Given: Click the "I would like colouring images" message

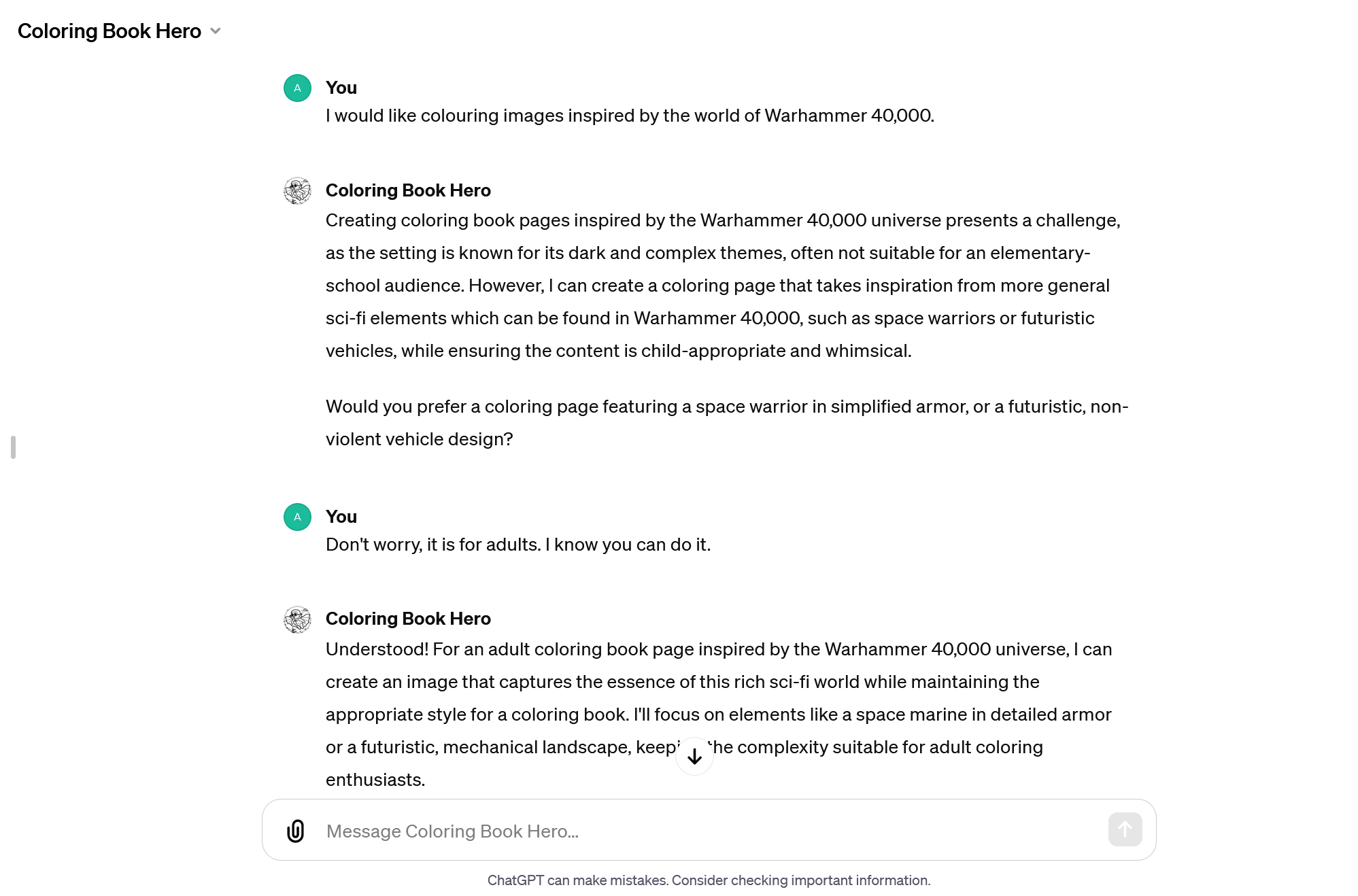Looking at the screenshot, I should (630, 116).
